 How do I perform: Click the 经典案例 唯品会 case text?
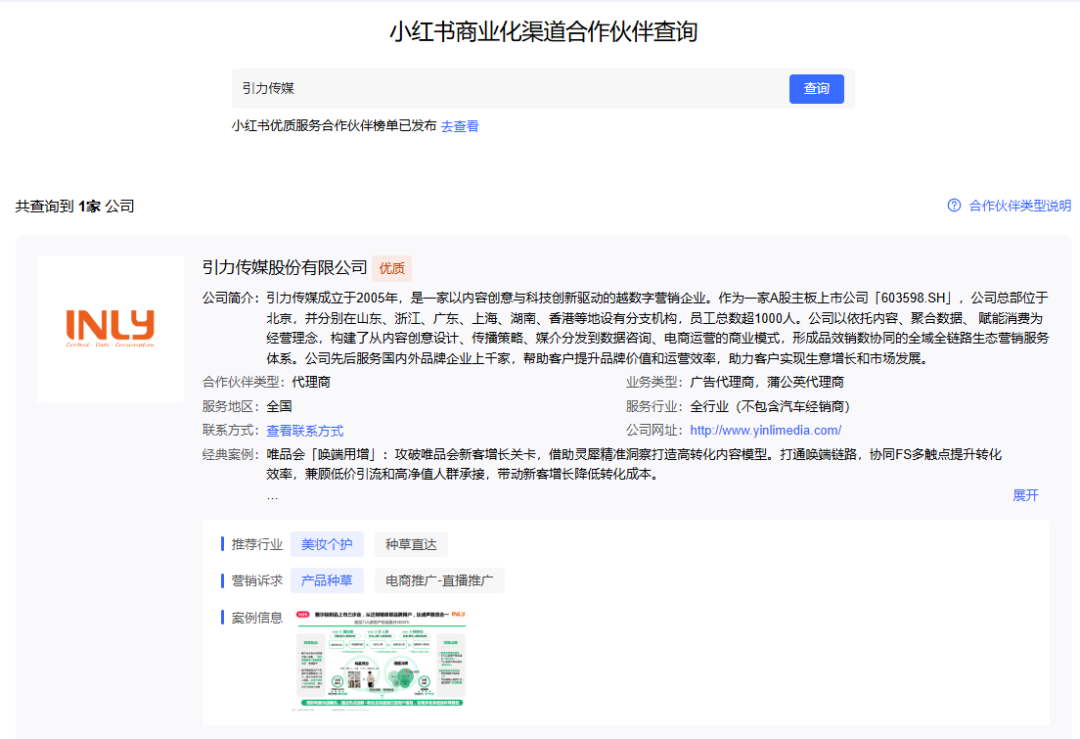coord(634,464)
